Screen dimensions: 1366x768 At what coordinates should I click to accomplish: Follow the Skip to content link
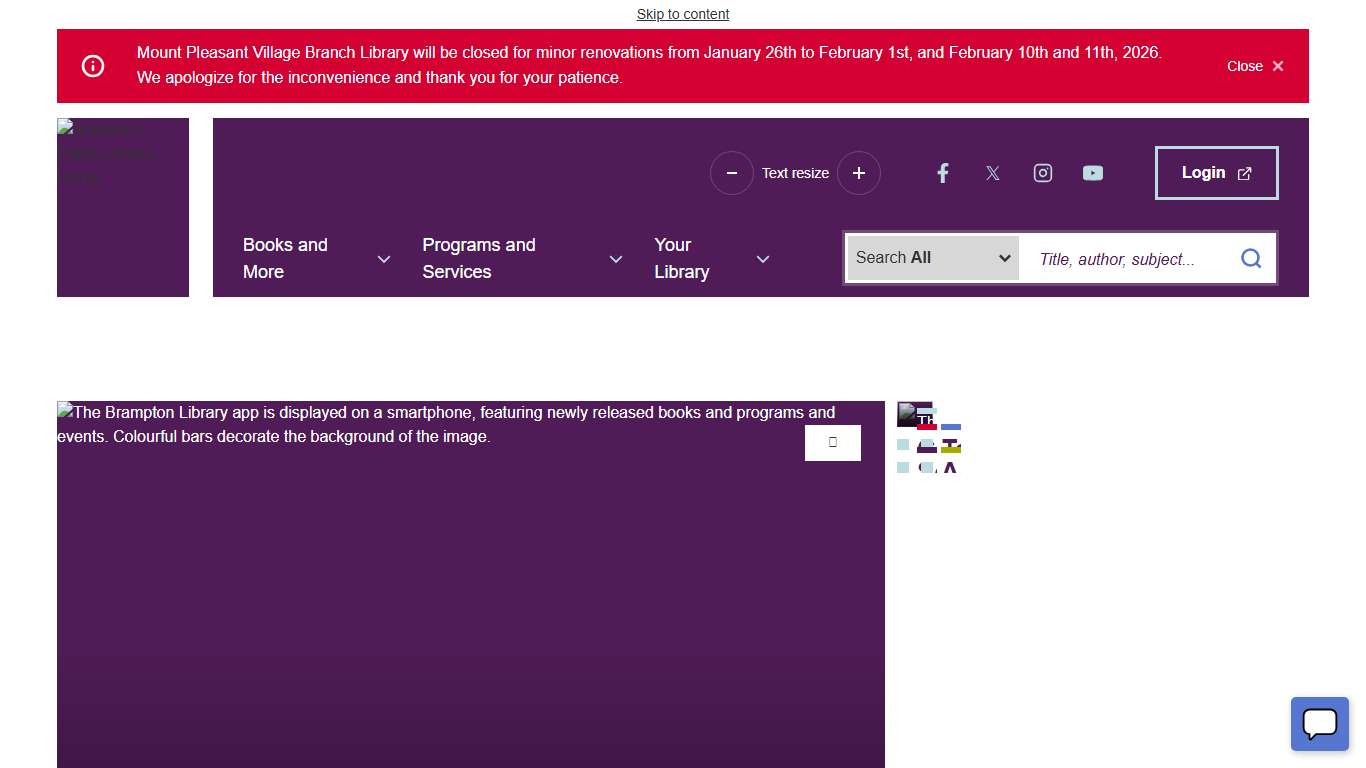(x=683, y=14)
